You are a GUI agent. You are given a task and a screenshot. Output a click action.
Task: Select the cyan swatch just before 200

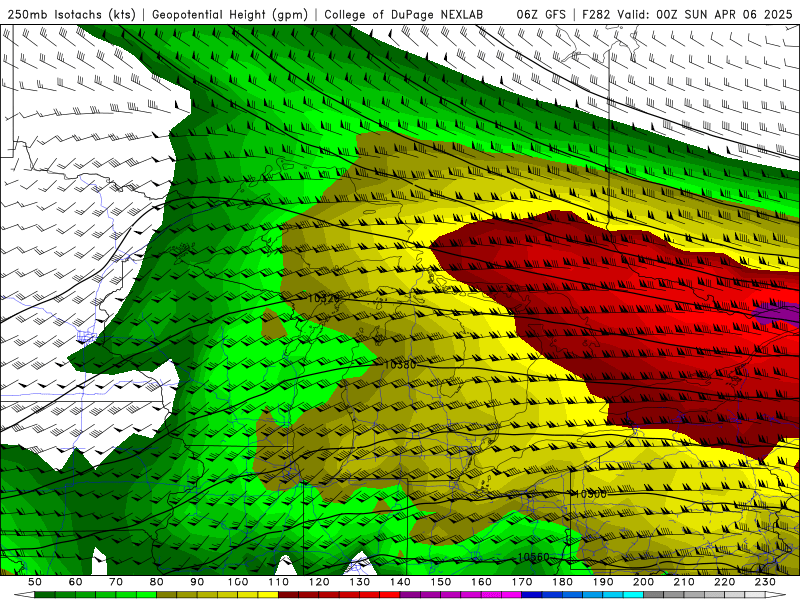tap(633, 594)
